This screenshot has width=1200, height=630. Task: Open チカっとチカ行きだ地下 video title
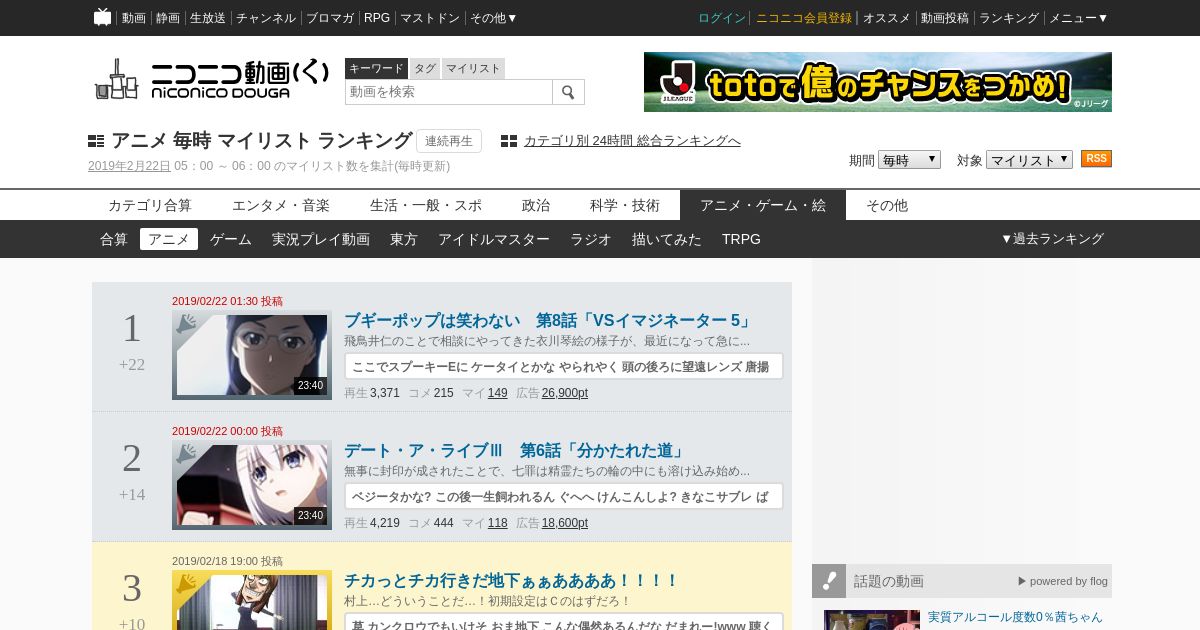click(x=511, y=581)
